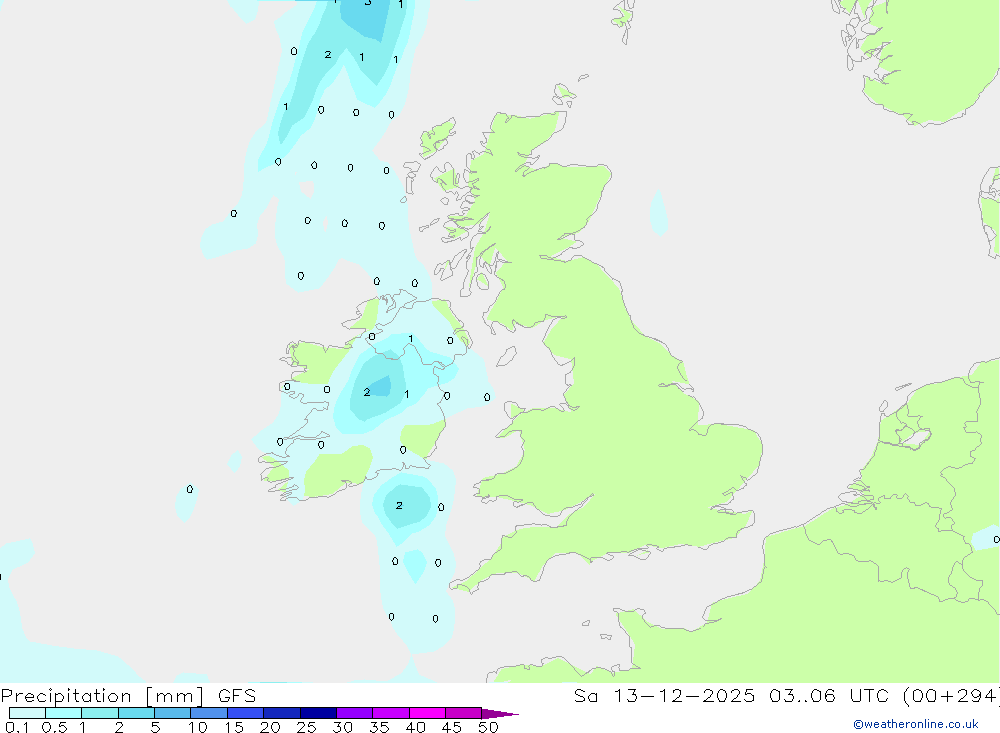This screenshot has width=1000, height=733.
Task: Click the "0.1" legend scale label
Action: coord(17,727)
